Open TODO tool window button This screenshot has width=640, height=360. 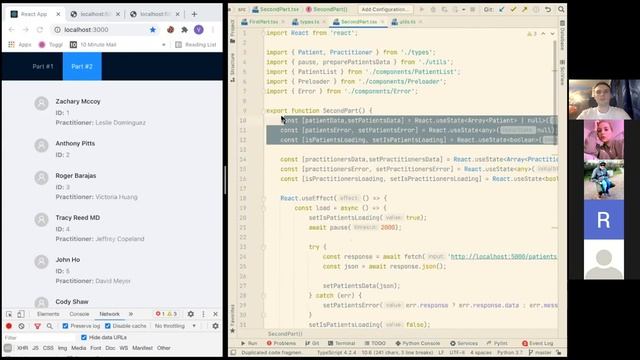[x=375, y=343]
